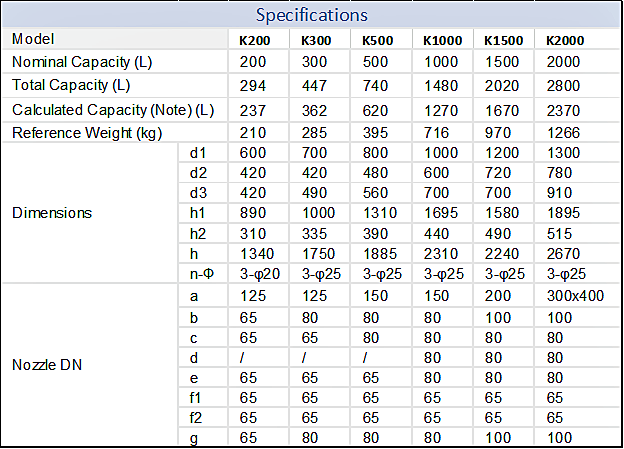Click K200 n-Φ value 3-φ20
Image resolution: width=624 pixels, height=449 pixels.
coord(260,274)
